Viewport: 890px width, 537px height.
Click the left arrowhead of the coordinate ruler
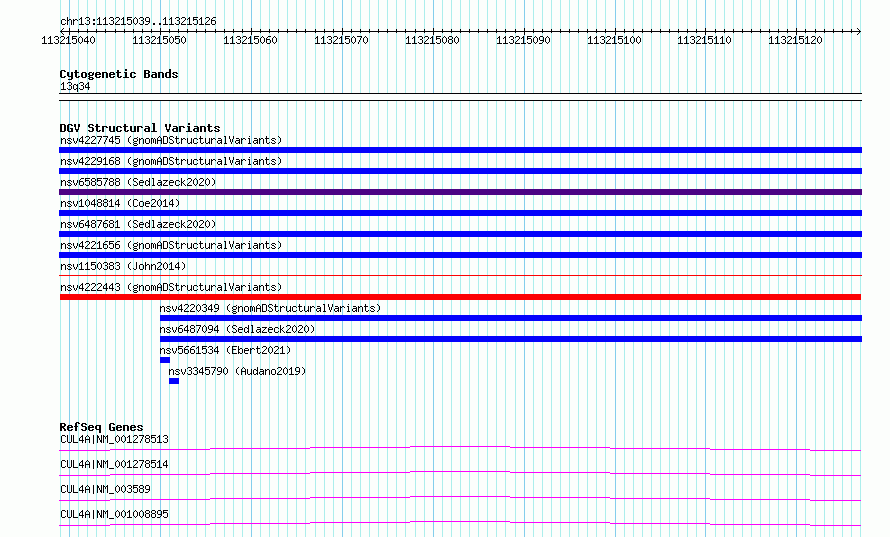click(62, 31)
